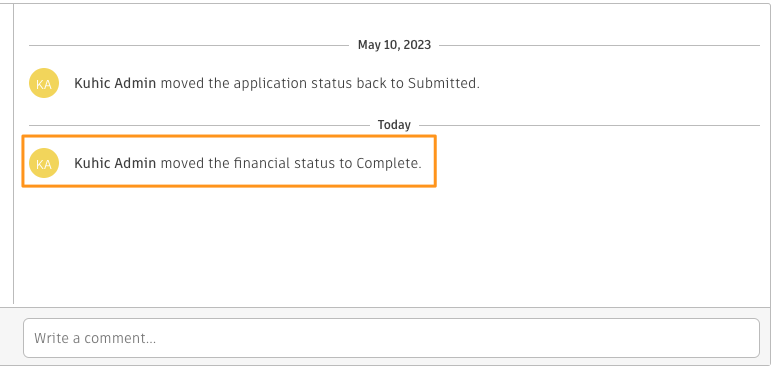Click the line right of the Today label
The image size is (784, 367).
click(x=590, y=126)
